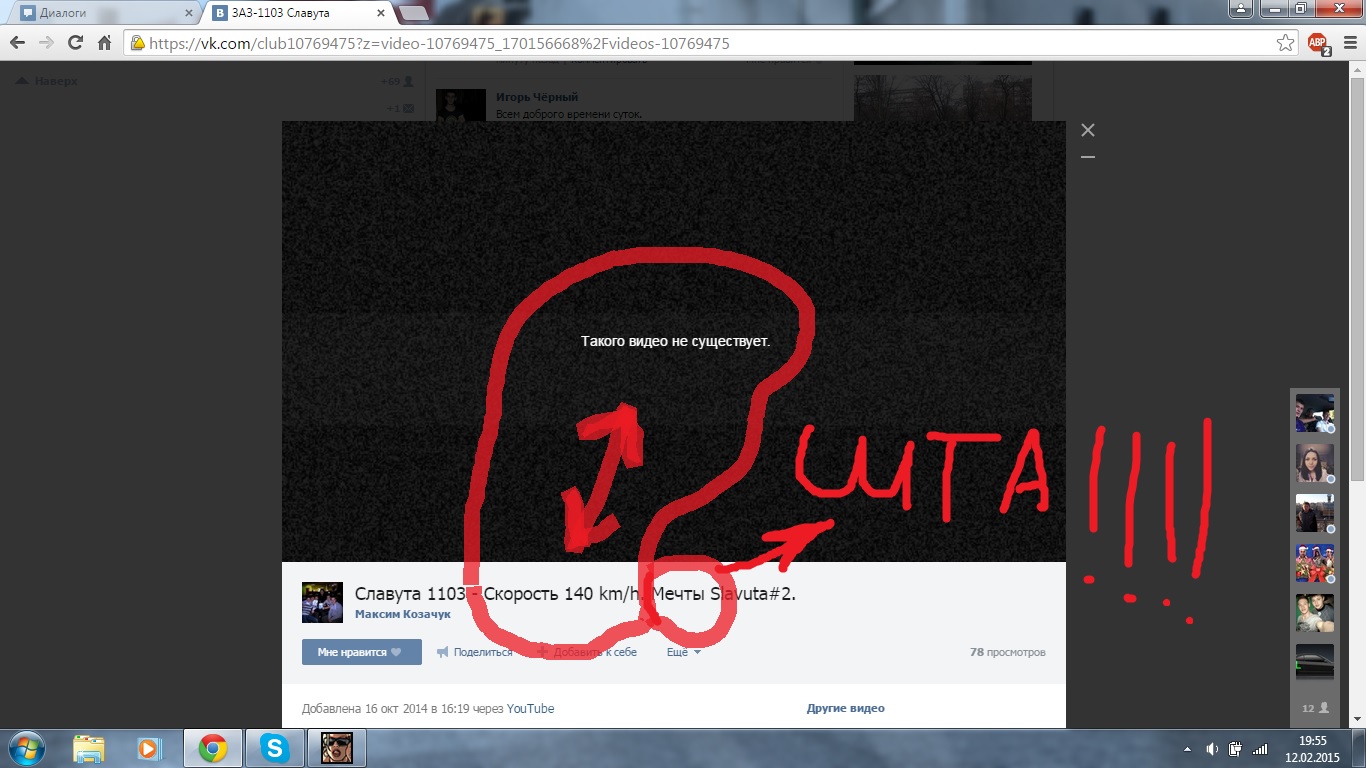
Task: Open Максим Козачук's profile
Action: click(403, 614)
